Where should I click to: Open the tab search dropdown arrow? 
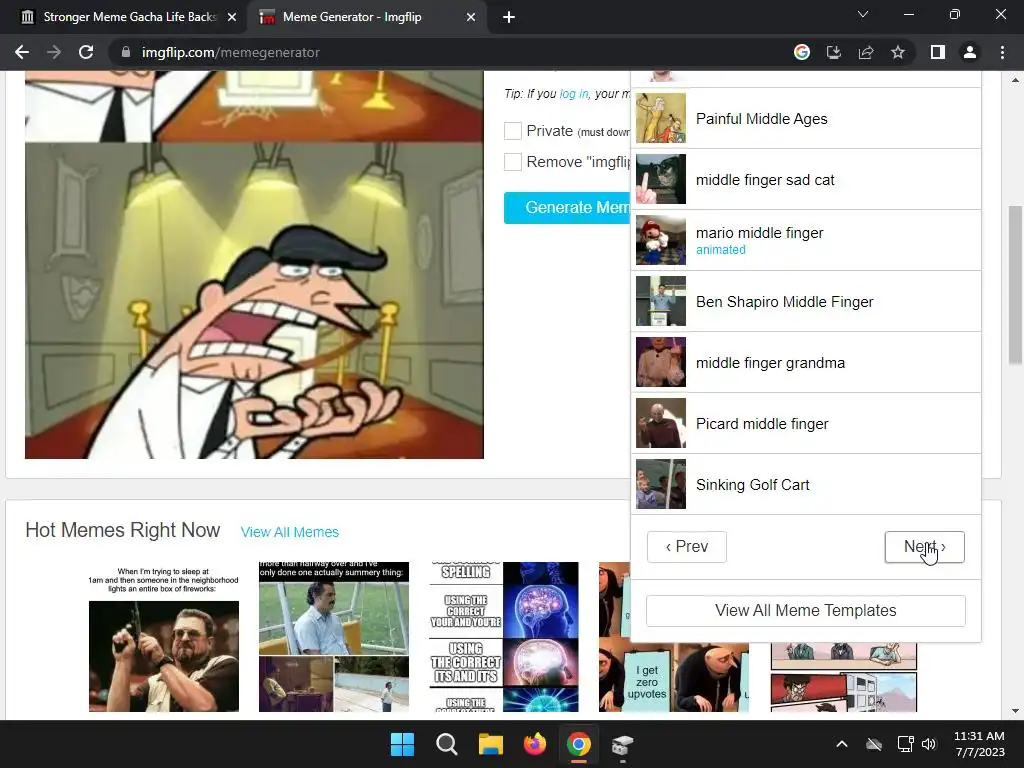coord(863,14)
